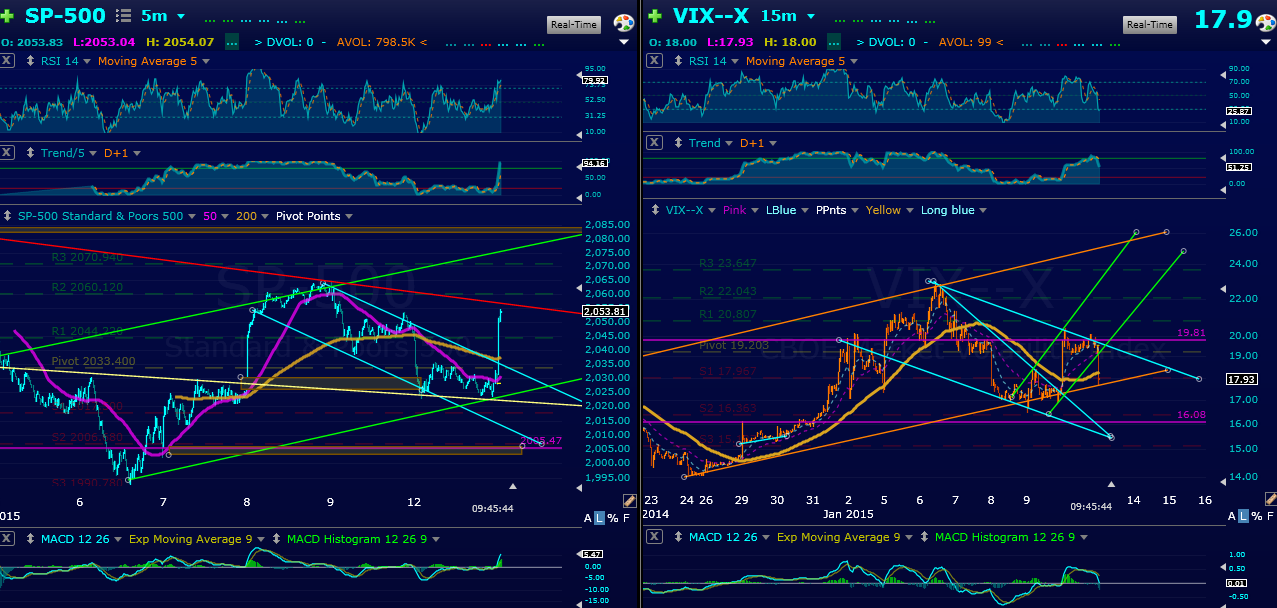Click the Real-Time button on VIX--X chart
The height and width of the screenshot is (608, 1277).
[x=1149, y=25]
